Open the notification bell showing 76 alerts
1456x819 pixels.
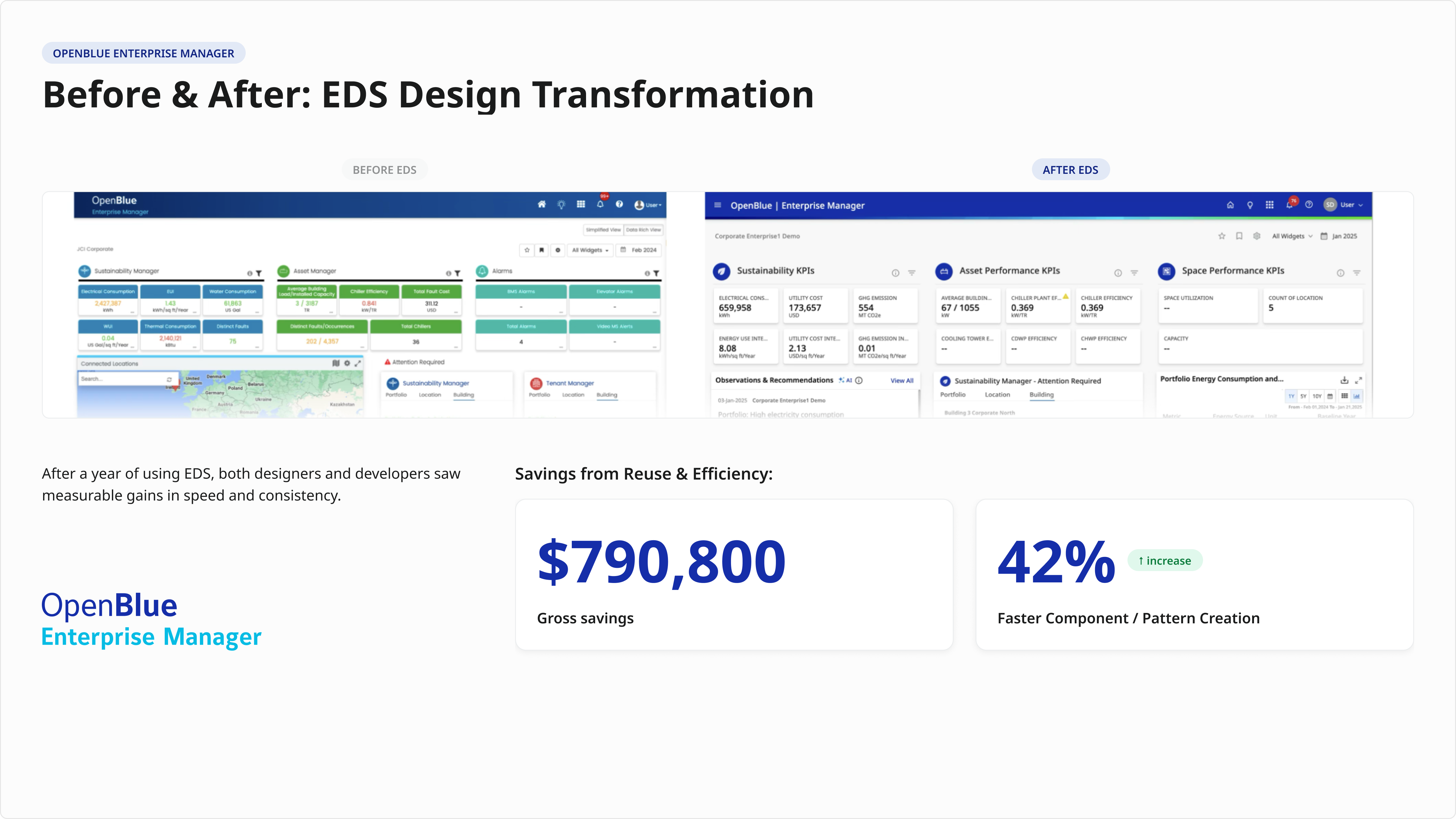click(1289, 205)
